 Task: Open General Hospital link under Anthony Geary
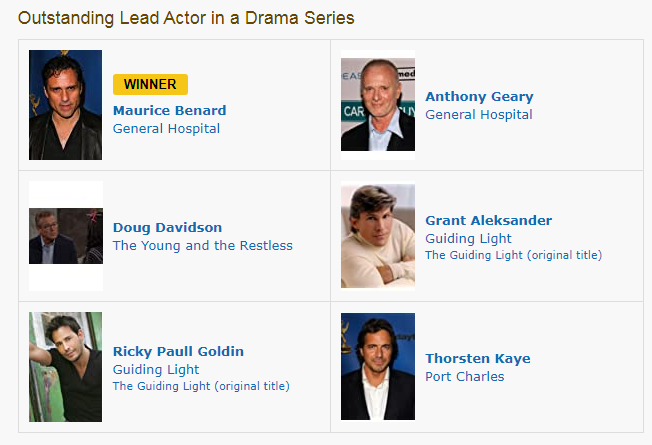coord(479,115)
